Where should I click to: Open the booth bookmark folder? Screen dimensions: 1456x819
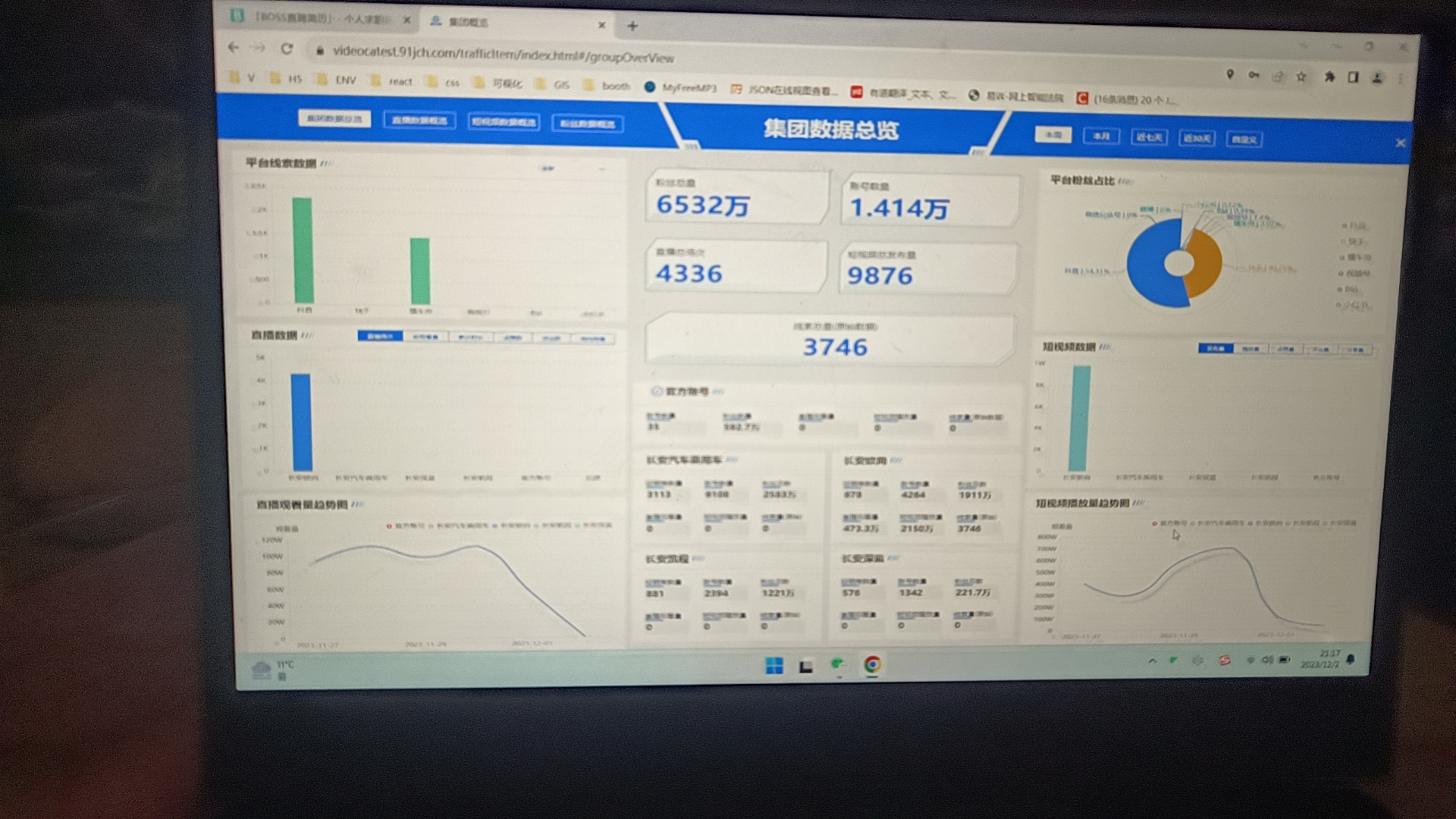point(607,86)
